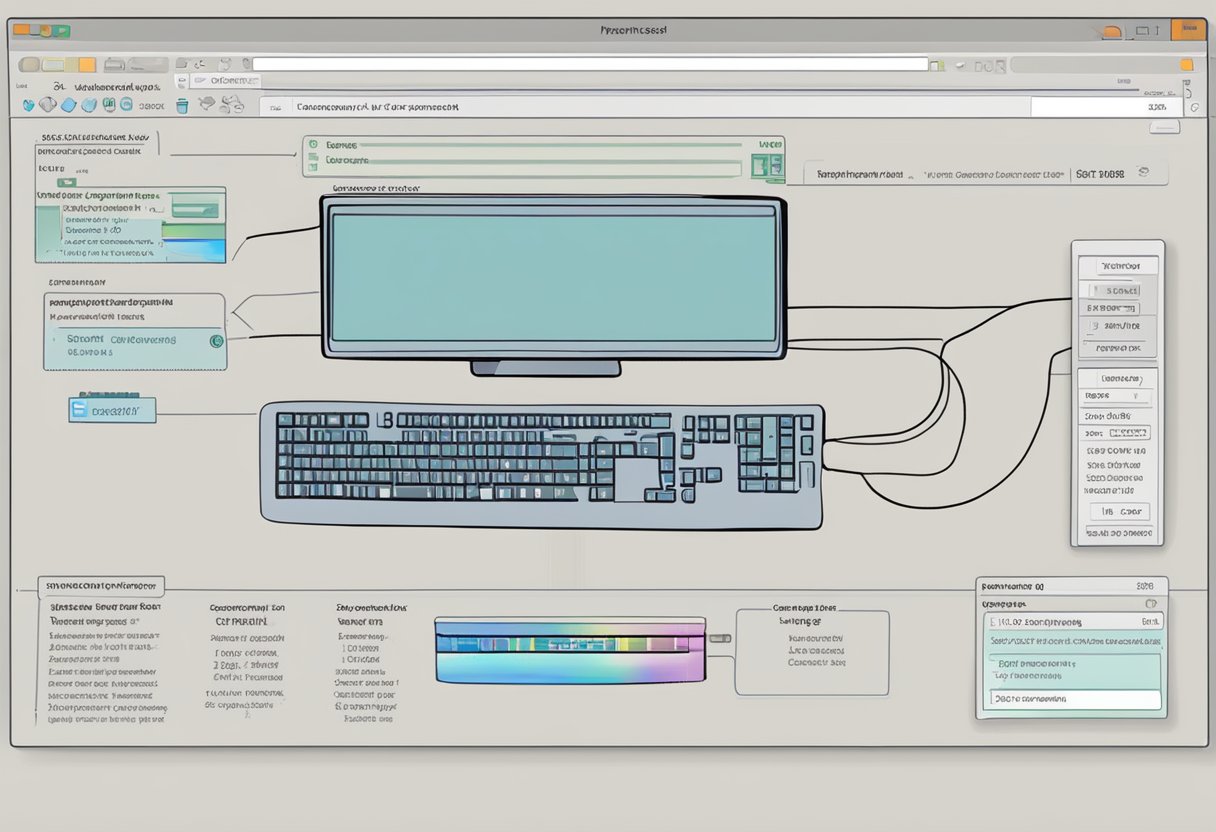Click the blue folder icon beside the keyboard label
The height and width of the screenshot is (832, 1216).
[80, 409]
